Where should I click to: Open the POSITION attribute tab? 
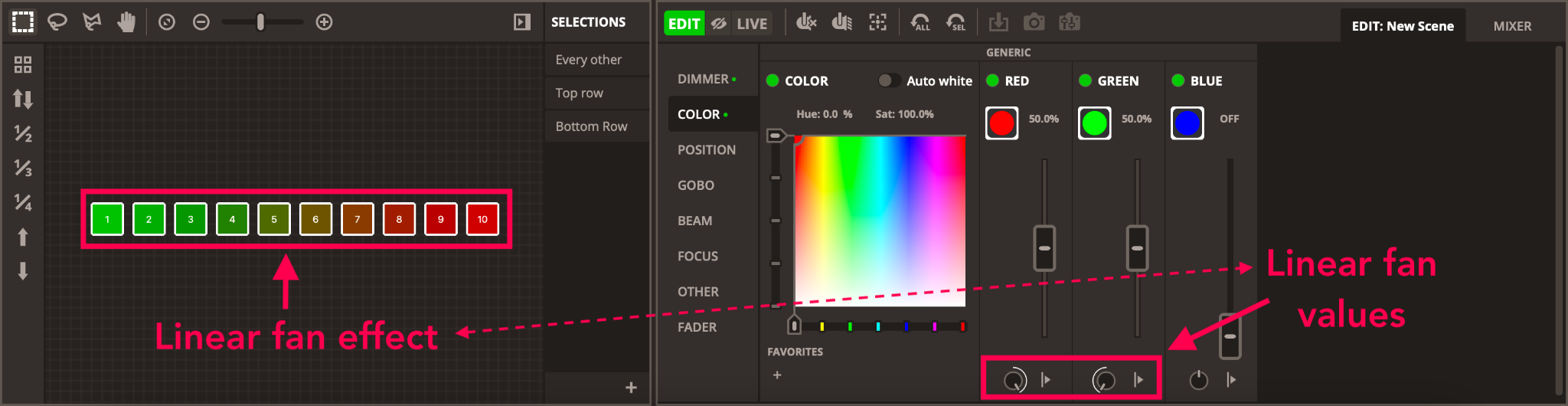(x=706, y=150)
